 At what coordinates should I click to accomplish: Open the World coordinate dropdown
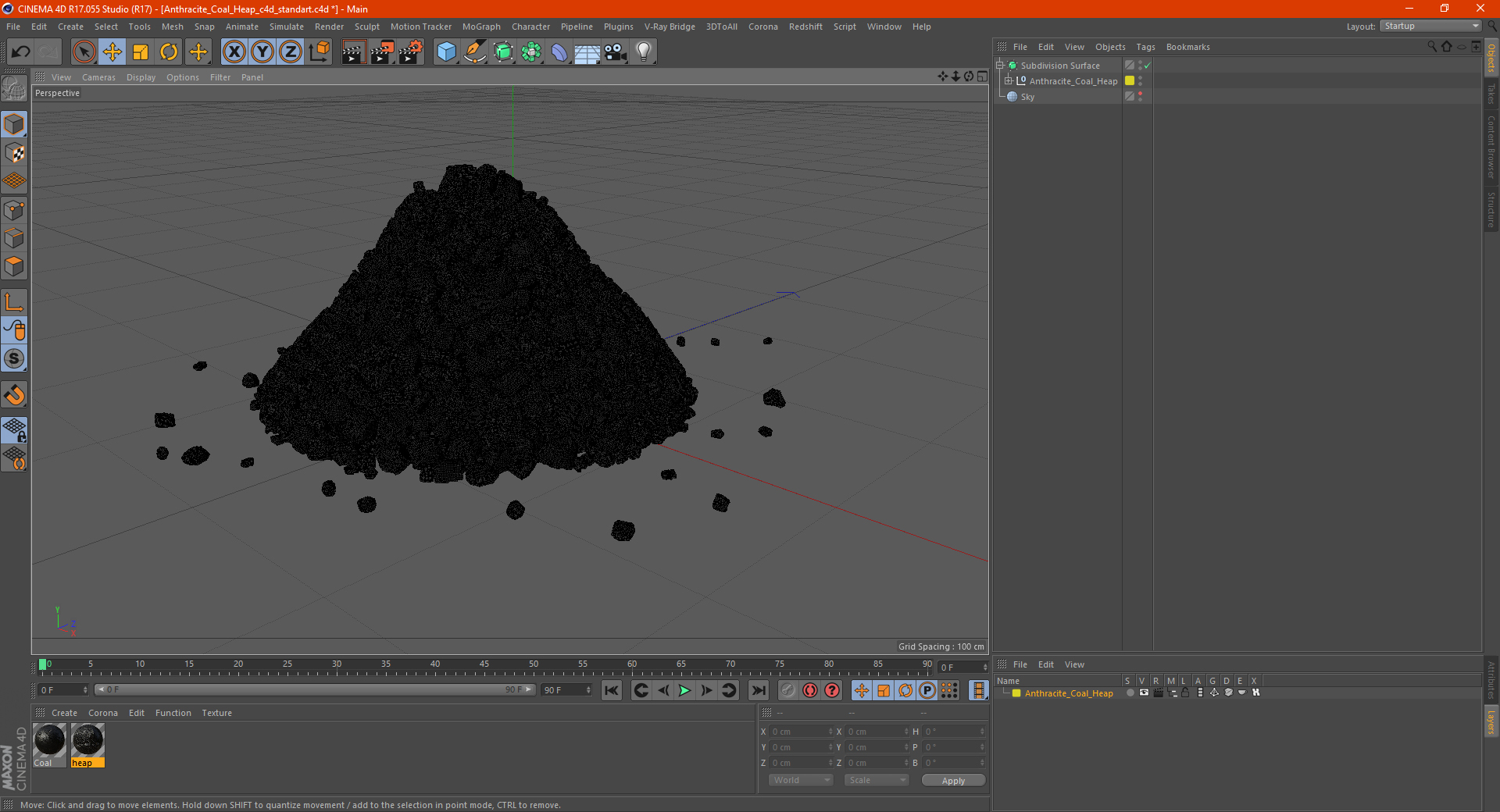click(801, 780)
